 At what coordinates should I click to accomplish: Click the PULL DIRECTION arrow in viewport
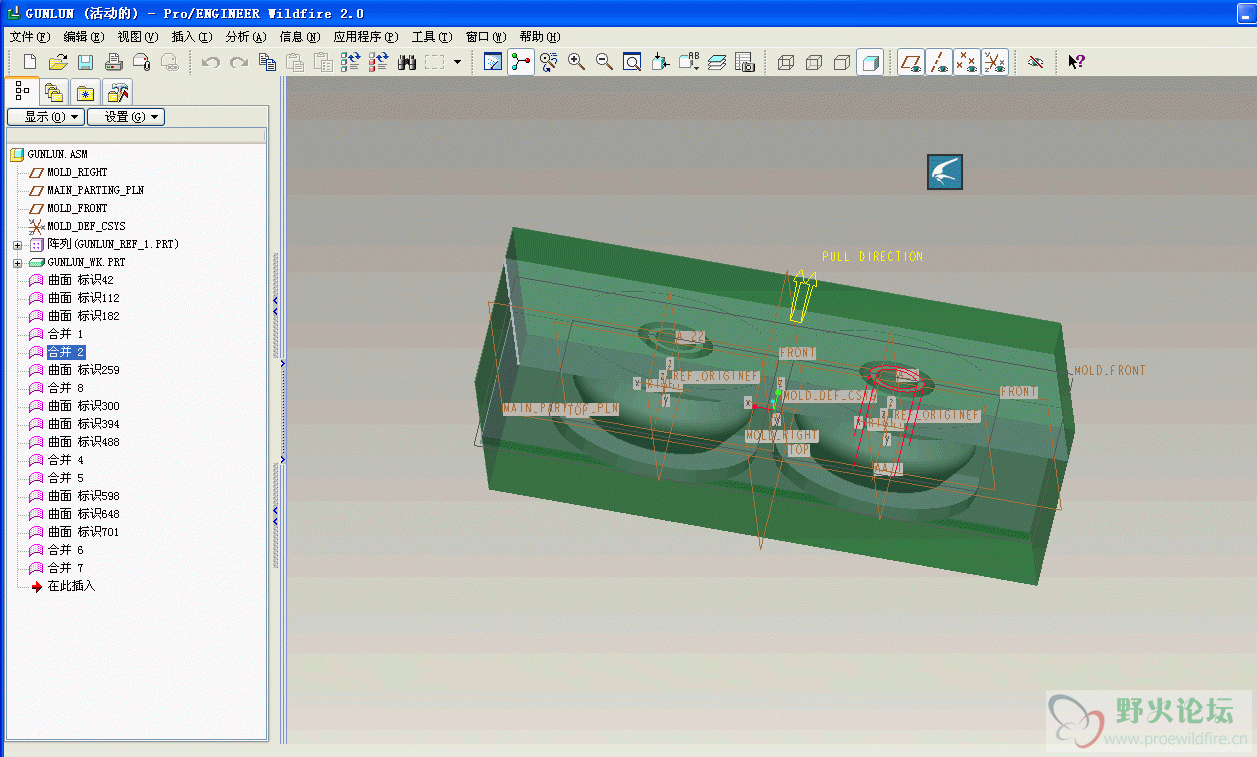(802, 296)
